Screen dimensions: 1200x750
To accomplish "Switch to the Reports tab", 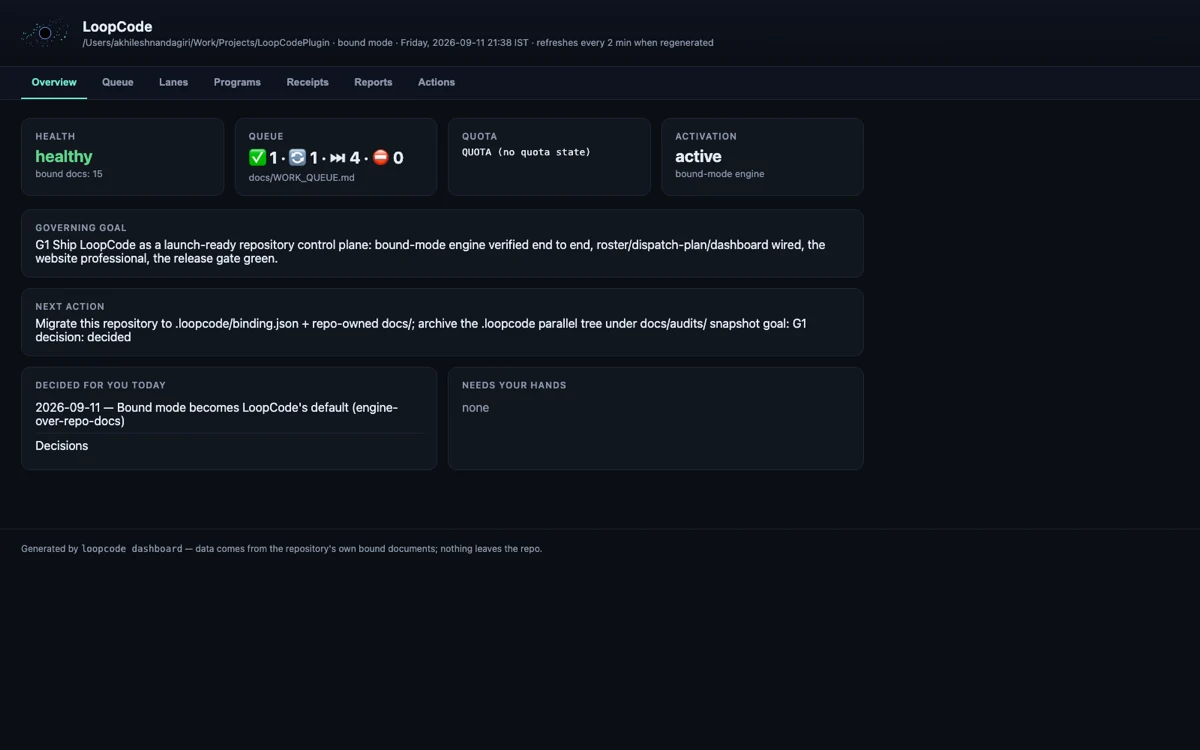I will (373, 82).
